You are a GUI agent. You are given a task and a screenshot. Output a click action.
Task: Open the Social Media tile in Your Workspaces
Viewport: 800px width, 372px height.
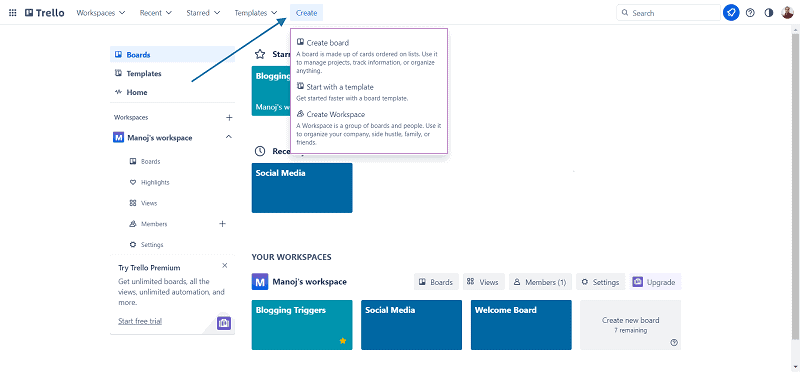point(411,325)
